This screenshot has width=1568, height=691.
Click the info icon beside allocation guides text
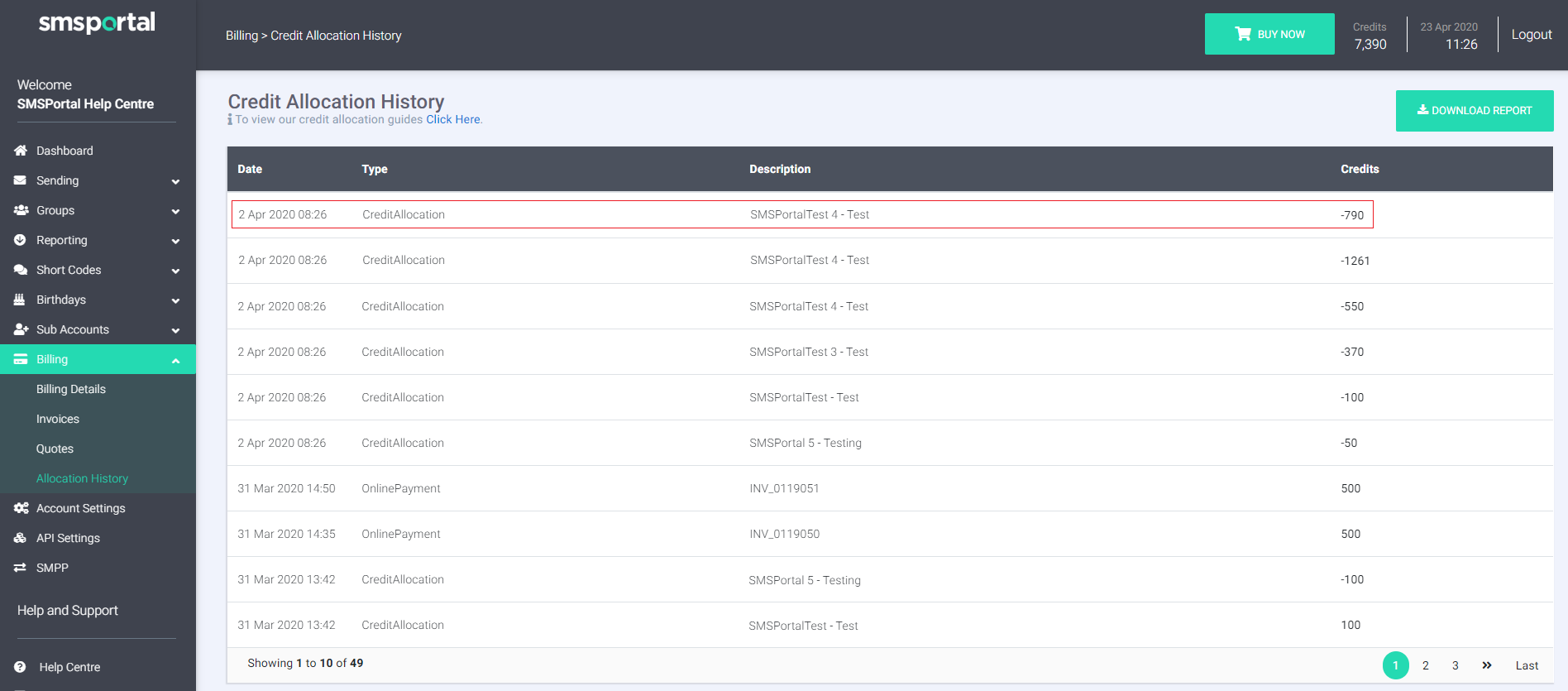[x=230, y=120]
